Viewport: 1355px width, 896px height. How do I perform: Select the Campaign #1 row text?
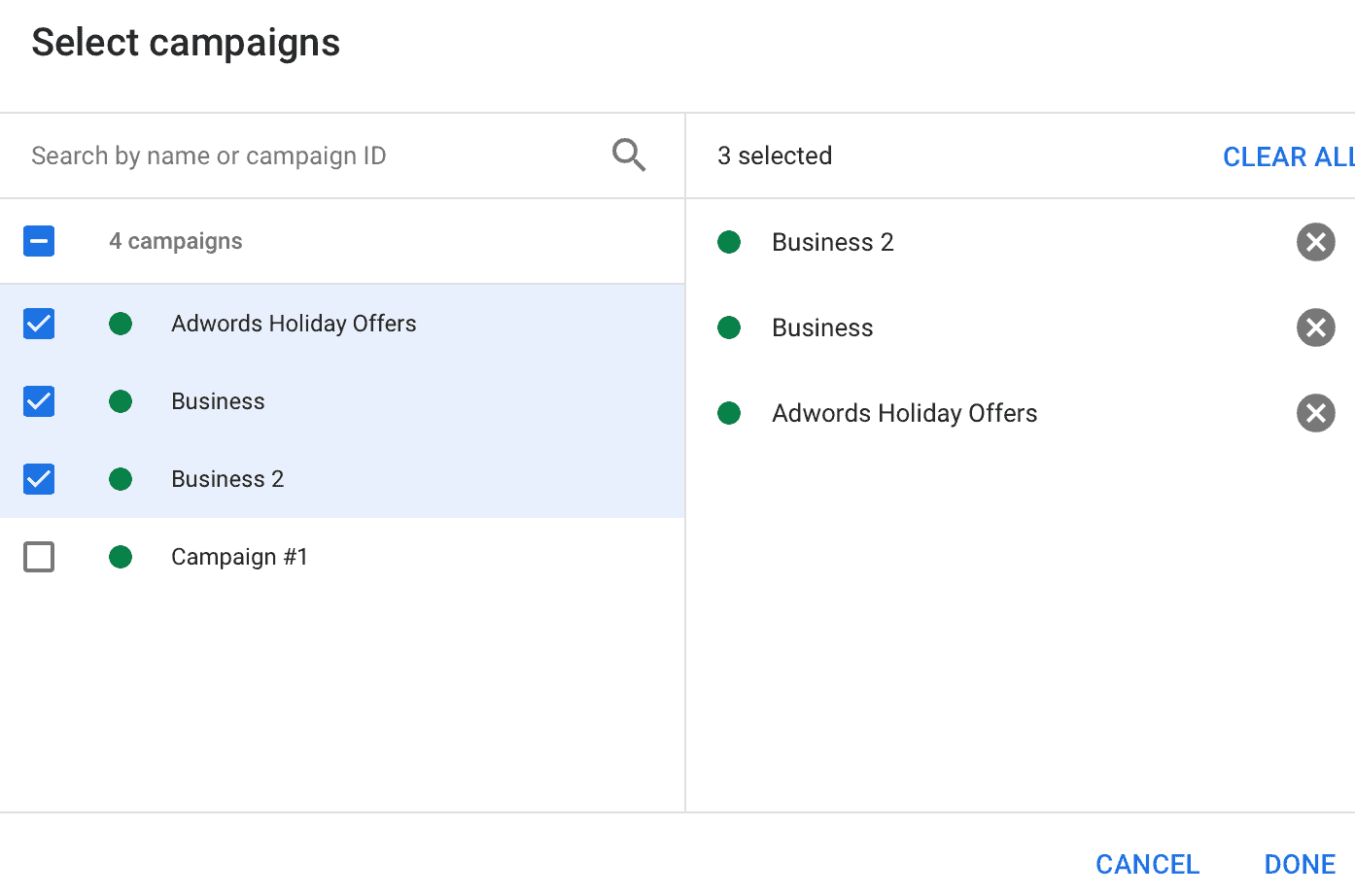pyautogui.click(x=239, y=557)
